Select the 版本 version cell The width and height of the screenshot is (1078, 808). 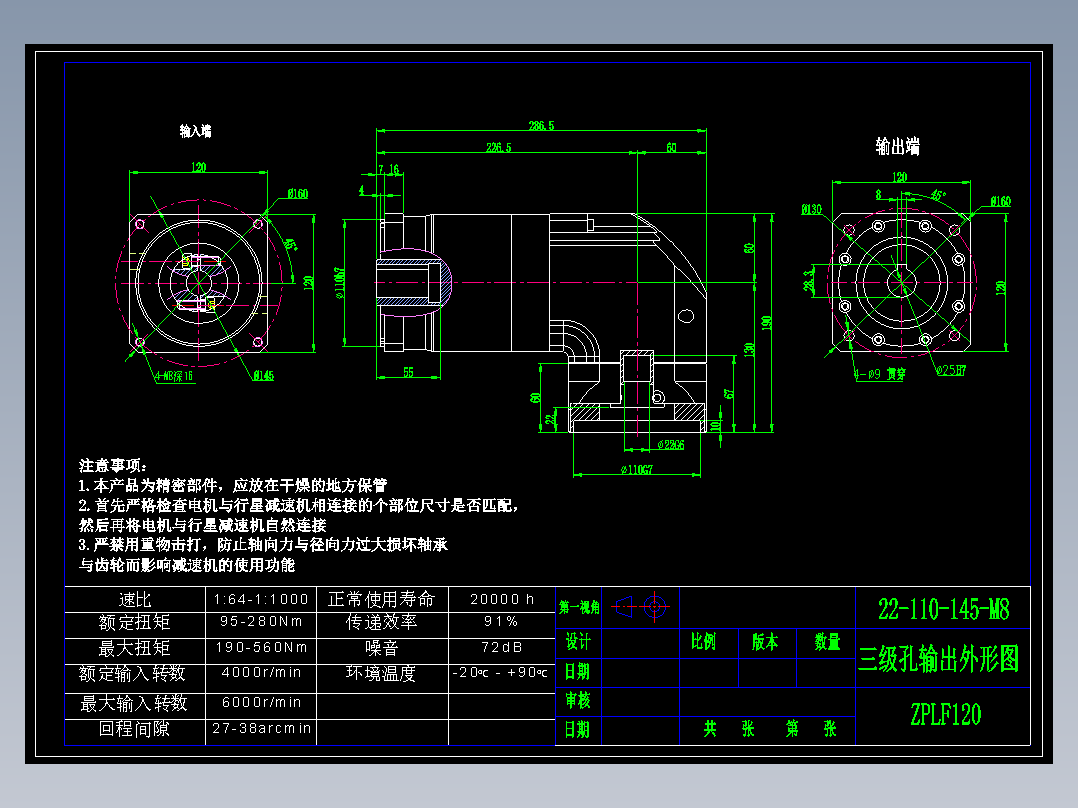[764, 642]
